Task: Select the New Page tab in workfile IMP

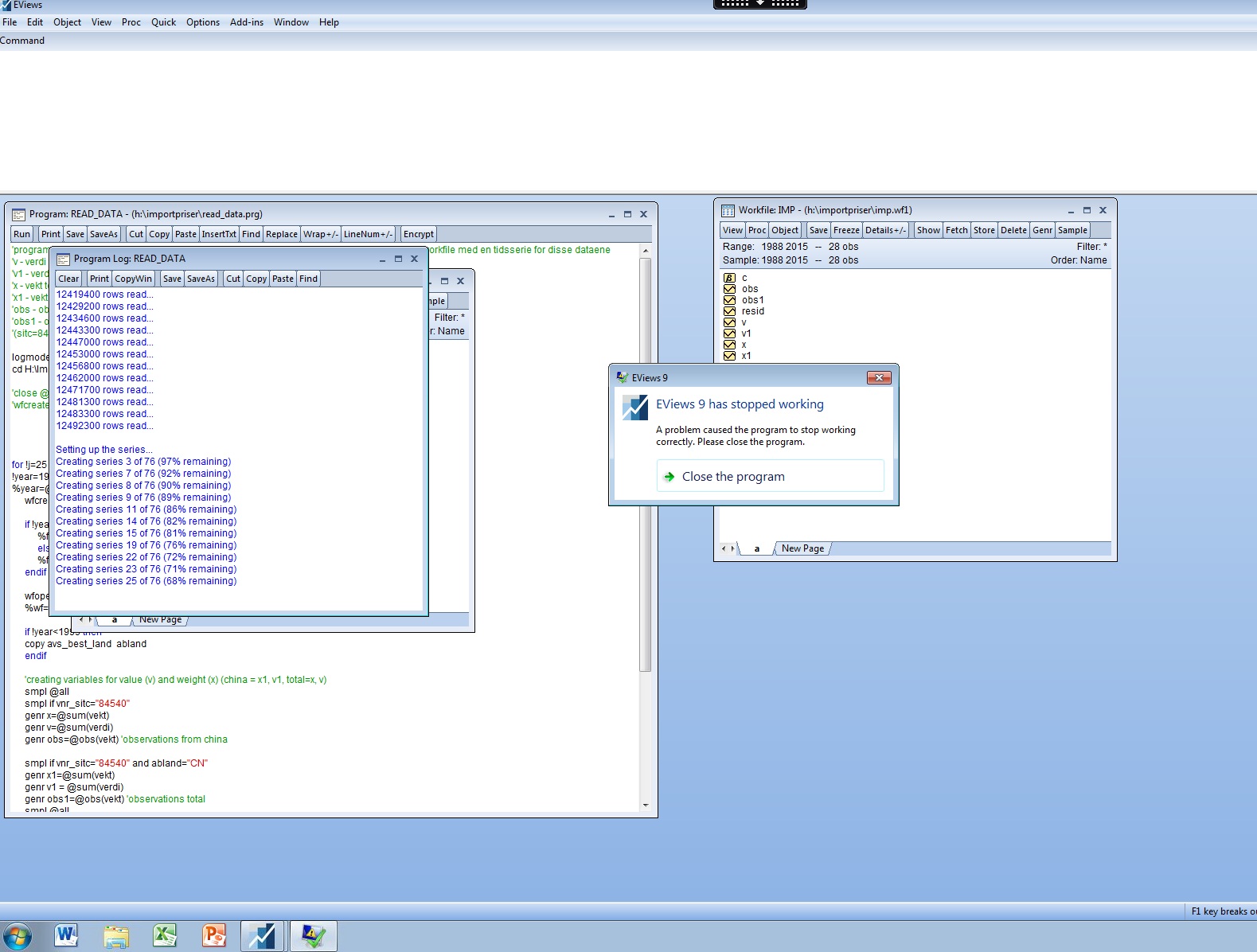Action: 802,548
